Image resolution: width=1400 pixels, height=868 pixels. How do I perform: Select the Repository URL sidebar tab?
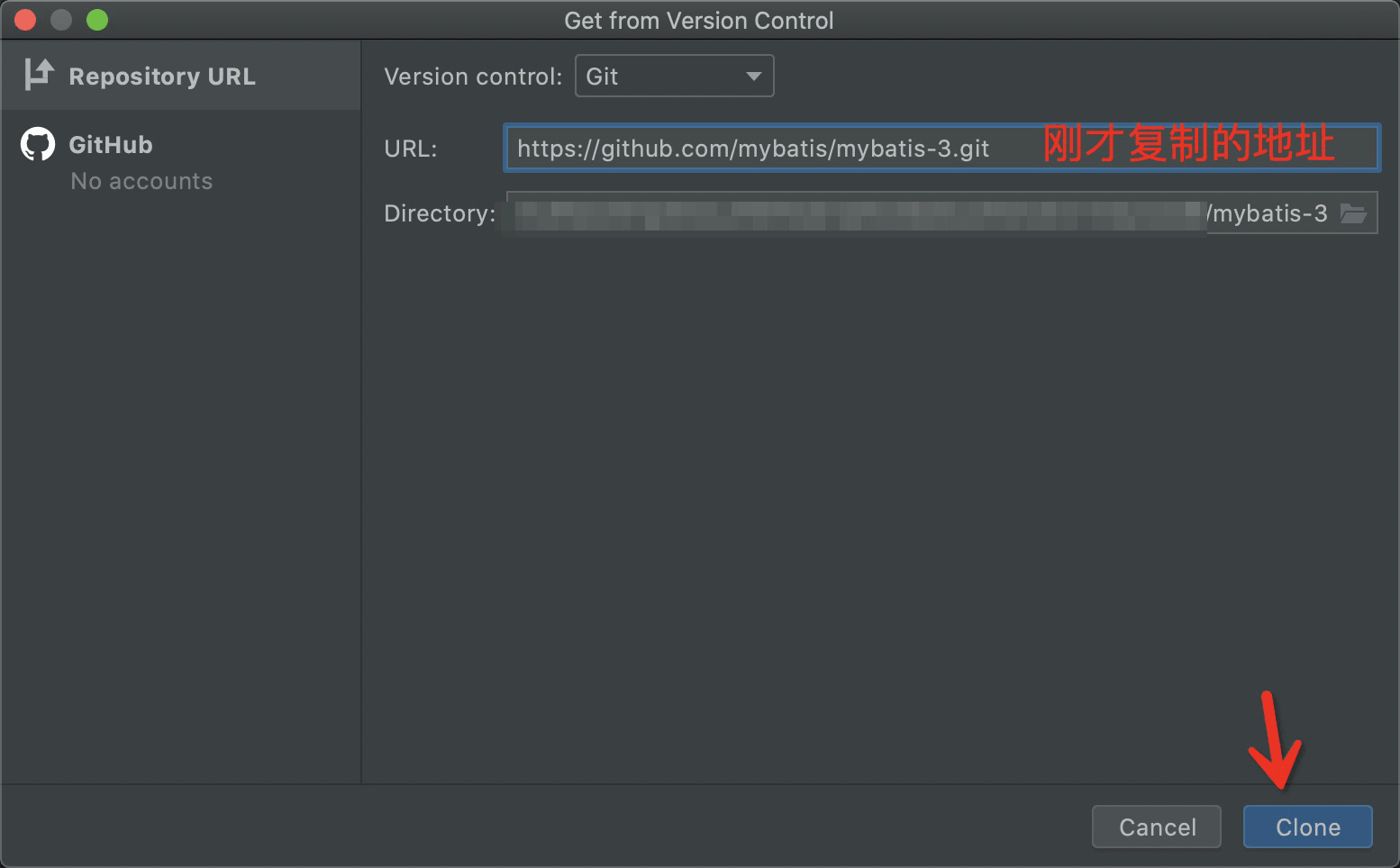tap(180, 76)
